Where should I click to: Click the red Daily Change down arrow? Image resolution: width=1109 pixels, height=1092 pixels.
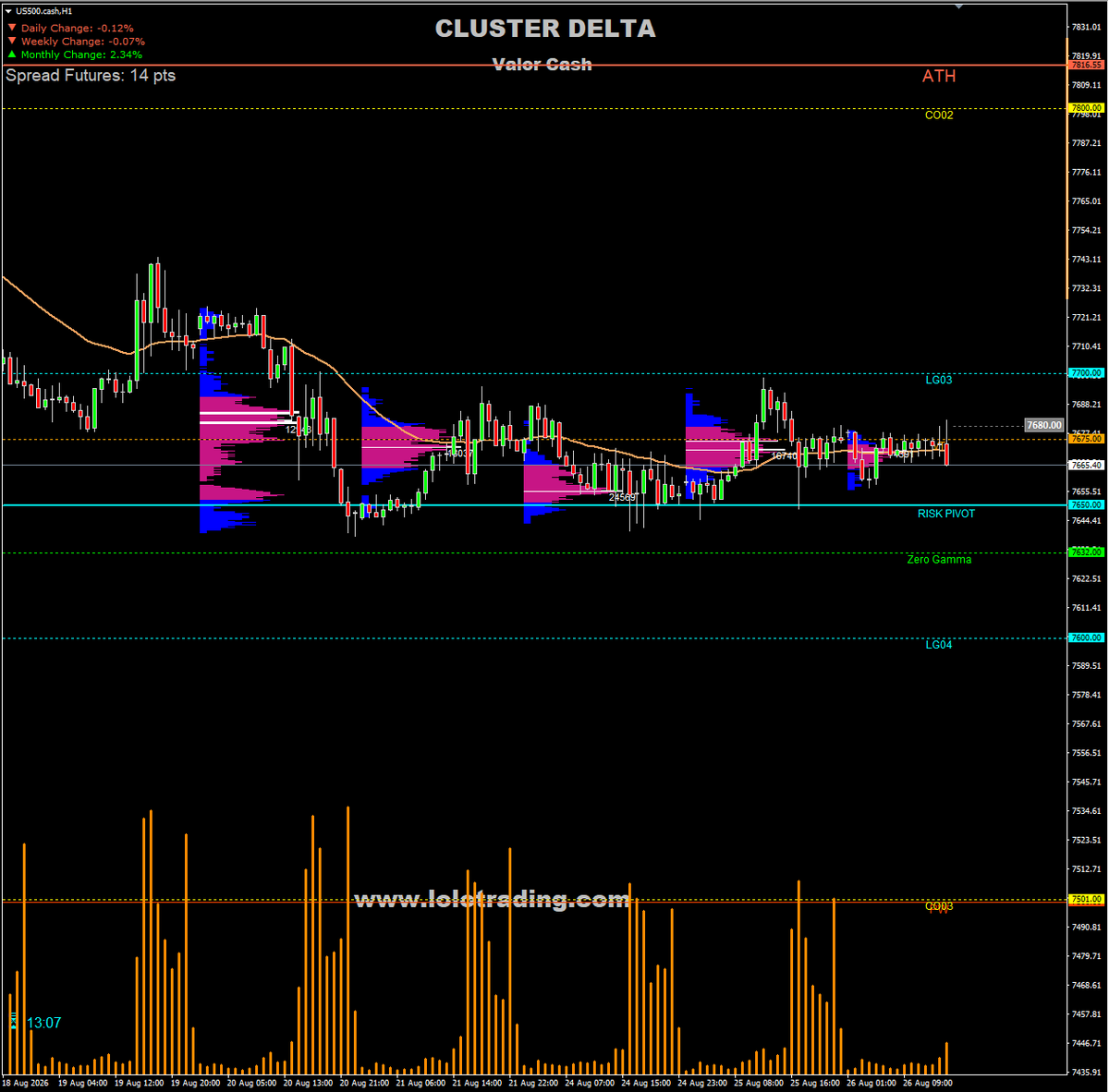coord(12,28)
